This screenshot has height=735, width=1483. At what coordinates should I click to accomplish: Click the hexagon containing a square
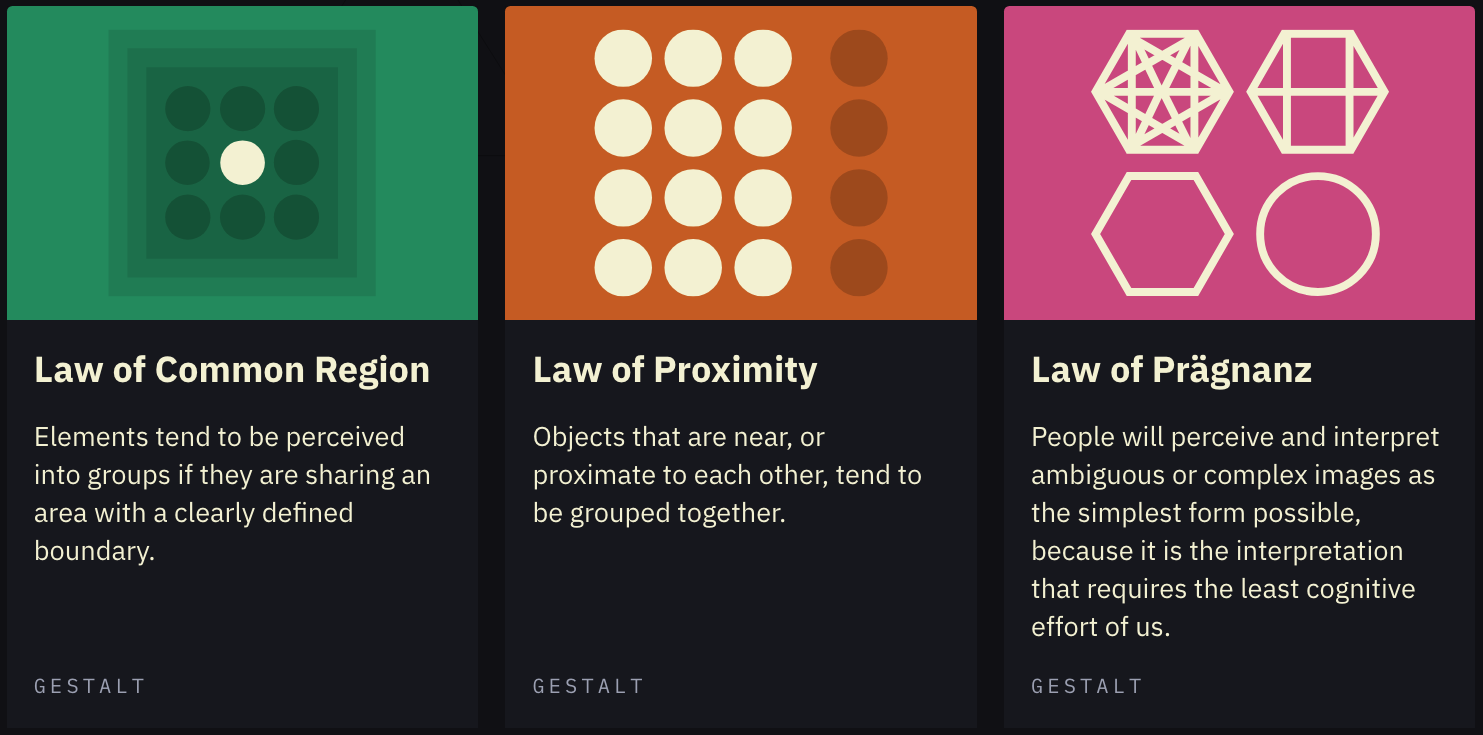tap(1318, 91)
